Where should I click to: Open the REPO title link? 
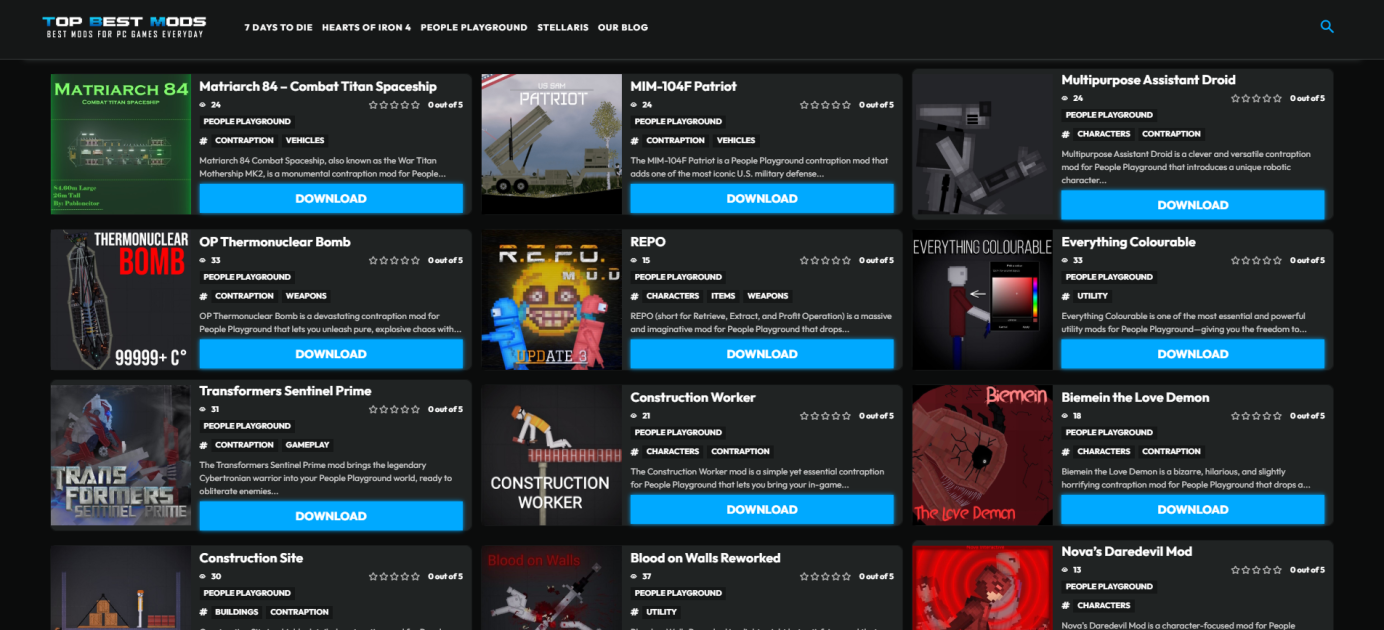(x=648, y=242)
